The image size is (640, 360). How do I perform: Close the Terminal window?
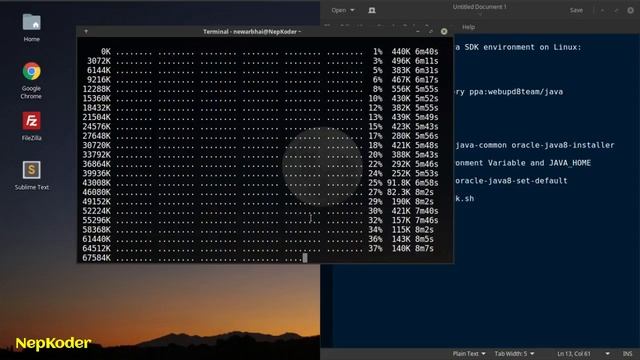444,31
